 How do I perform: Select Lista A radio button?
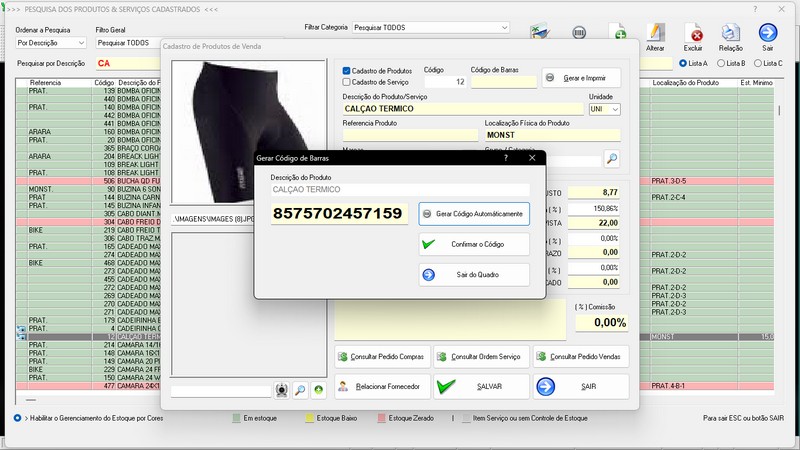point(683,63)
